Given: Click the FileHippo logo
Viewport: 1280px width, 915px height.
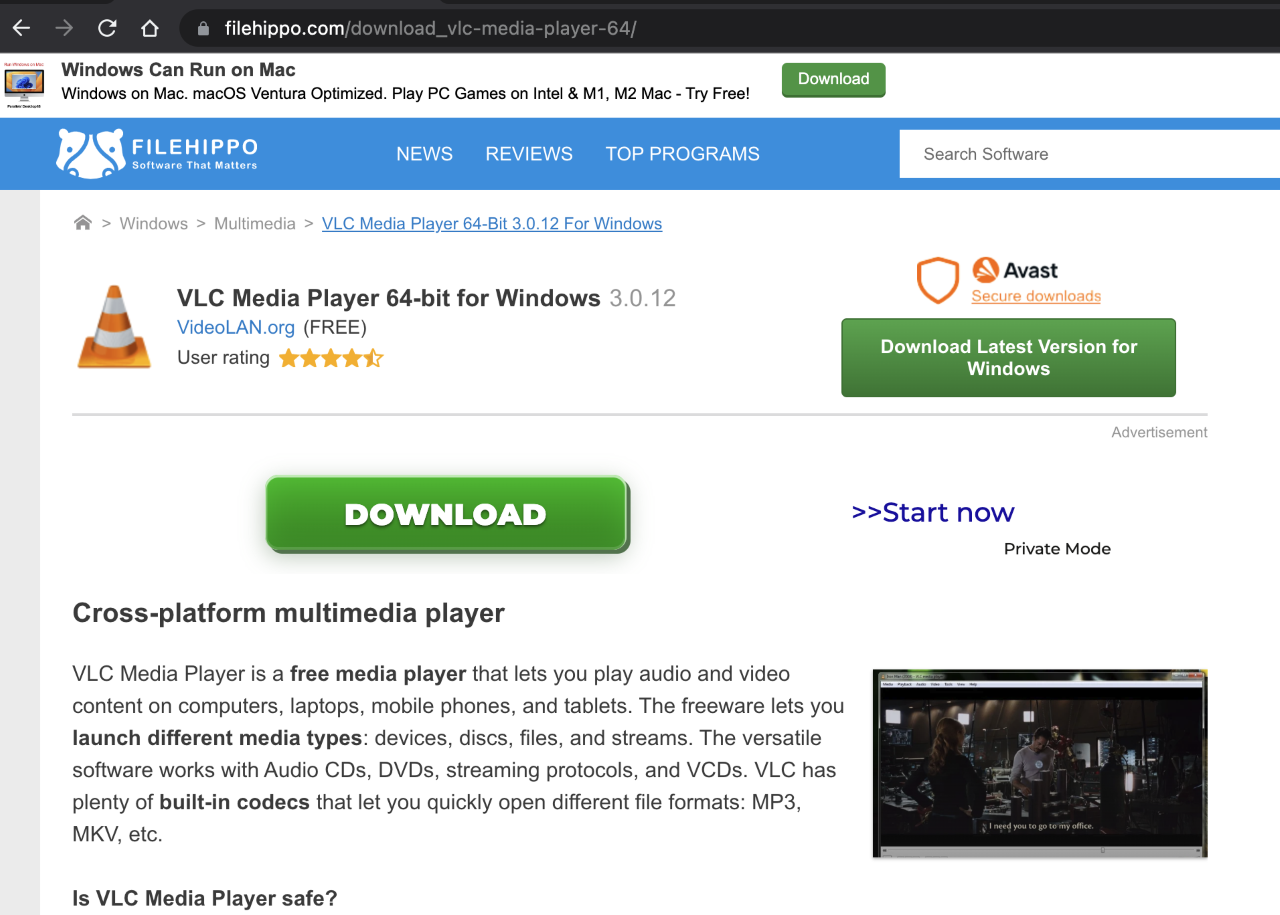Looking at the screenshot, I should pos(157,153).
